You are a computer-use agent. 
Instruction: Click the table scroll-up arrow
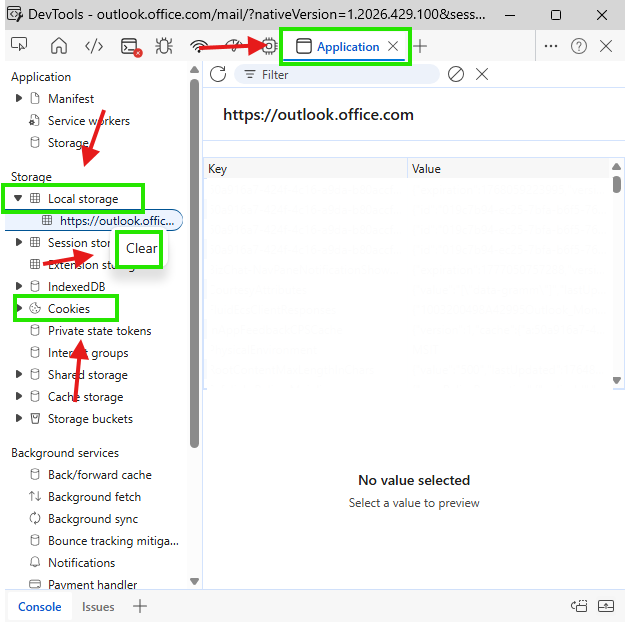617,166
